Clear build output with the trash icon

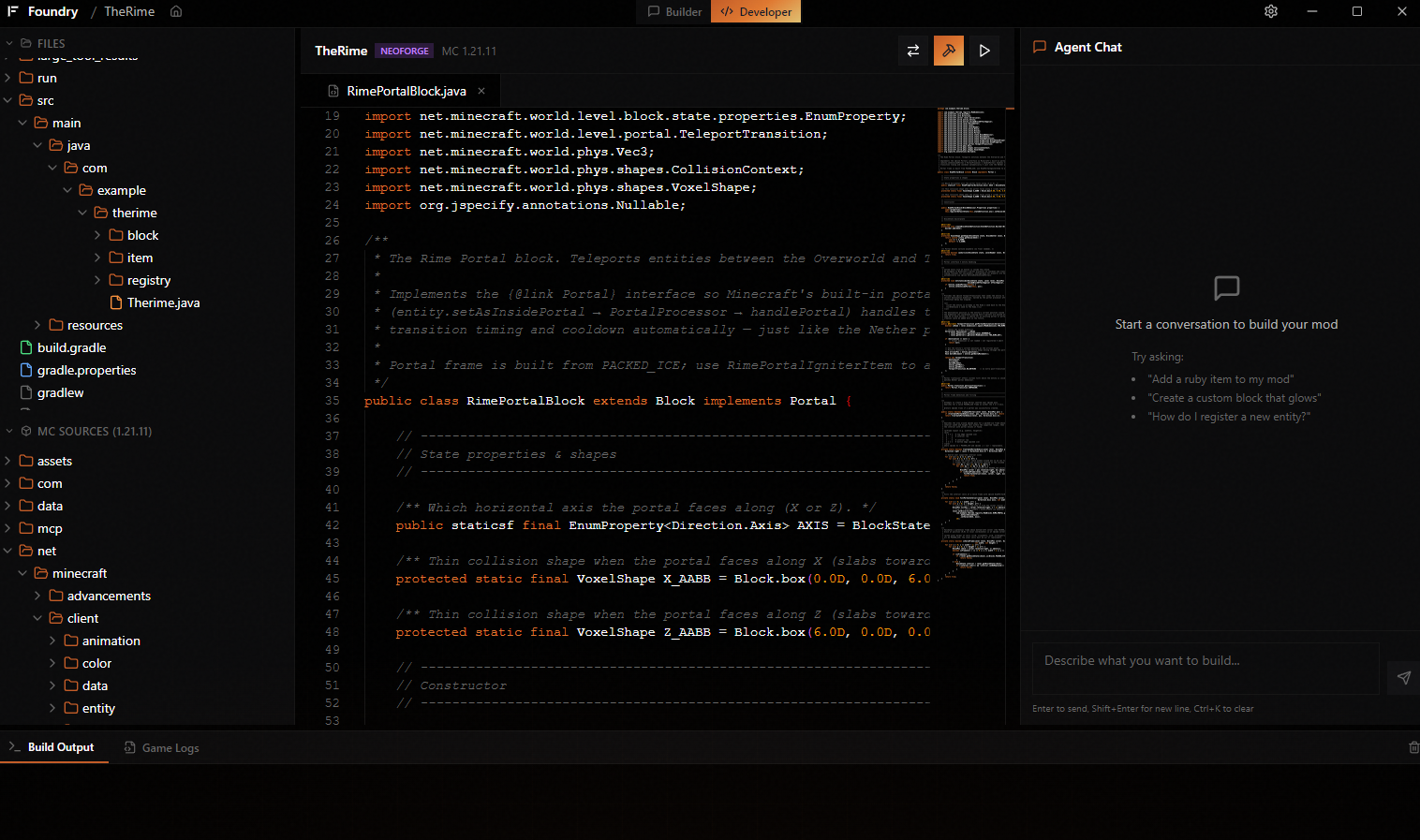[x=1413, y=747]
